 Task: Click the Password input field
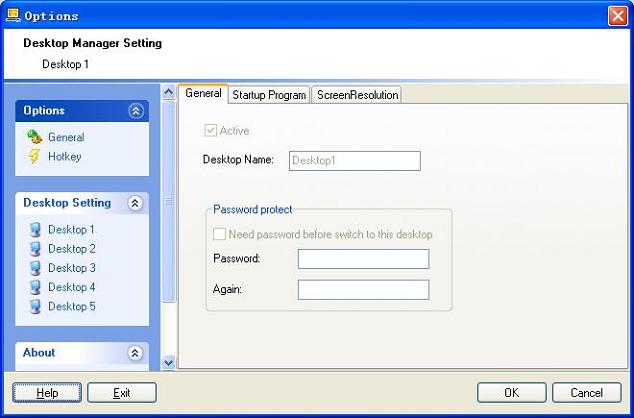pyautogui.click(x=363, y=259)
